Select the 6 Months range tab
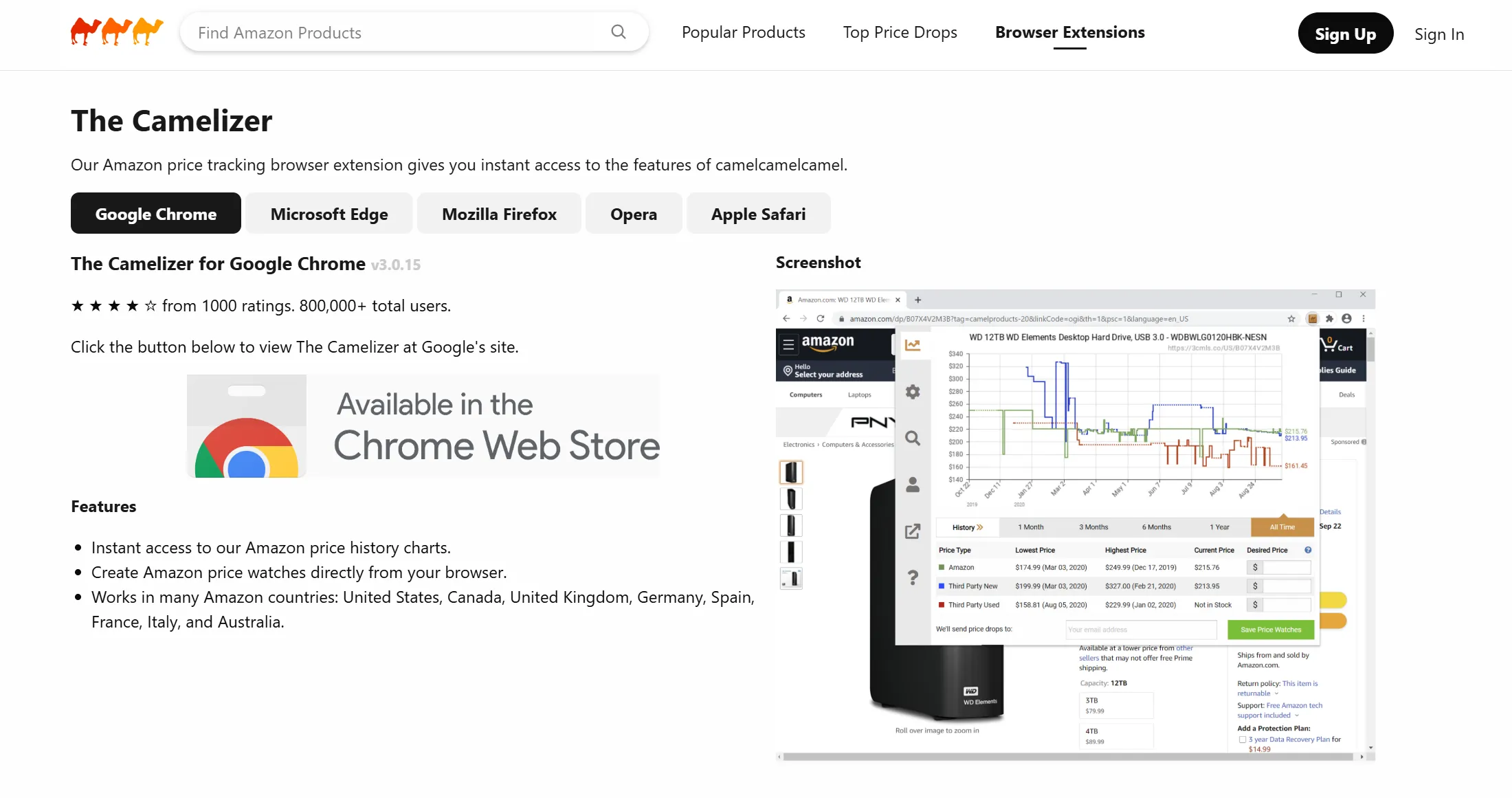 (1157, 527)
